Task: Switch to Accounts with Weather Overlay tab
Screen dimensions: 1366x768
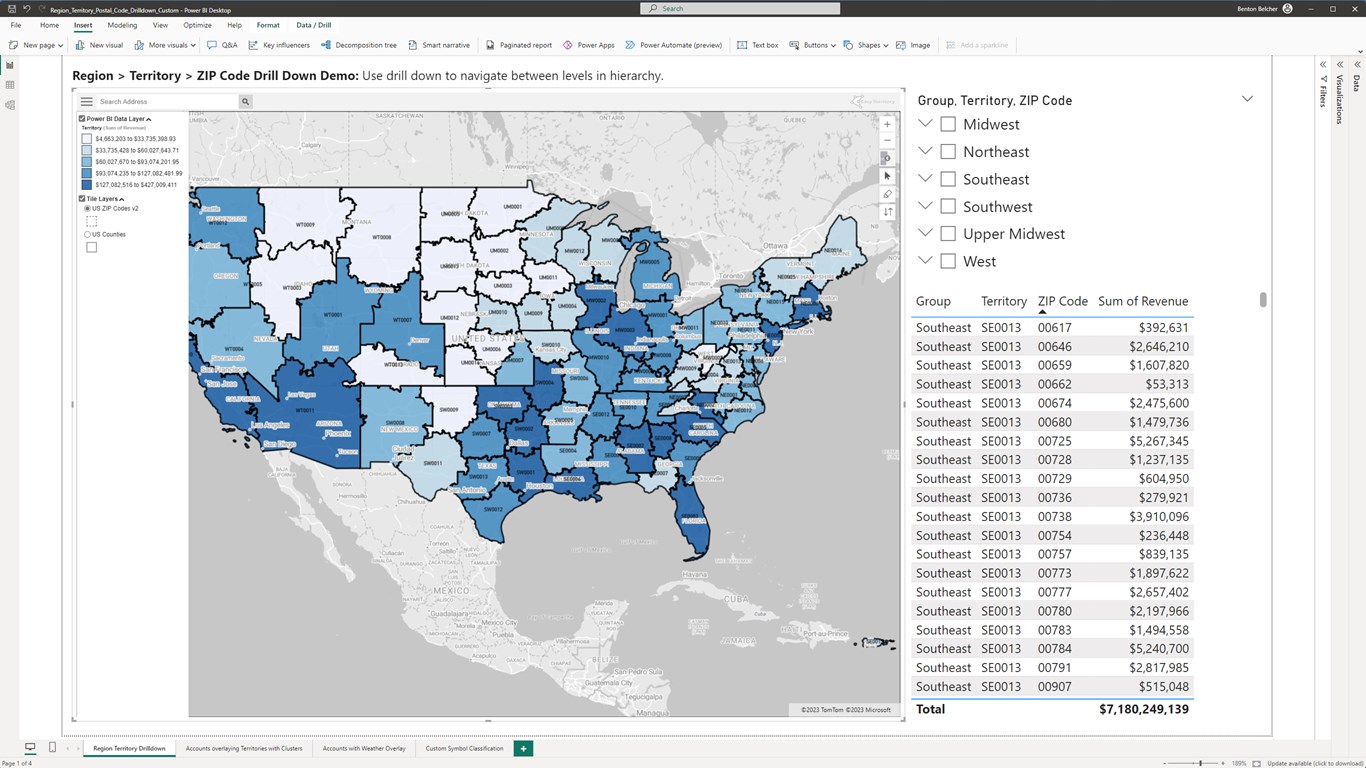Action: (364, 748)
